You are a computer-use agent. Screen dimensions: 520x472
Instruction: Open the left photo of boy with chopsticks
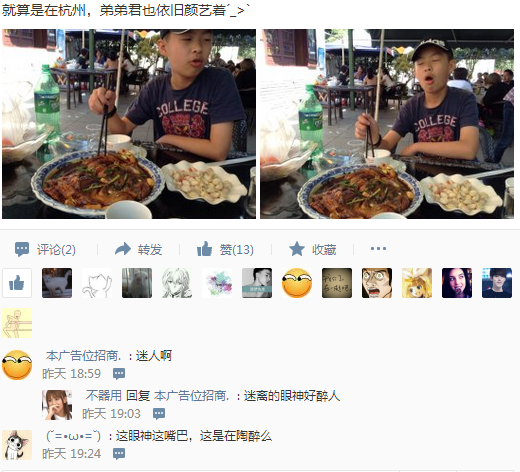pos(129,124)
